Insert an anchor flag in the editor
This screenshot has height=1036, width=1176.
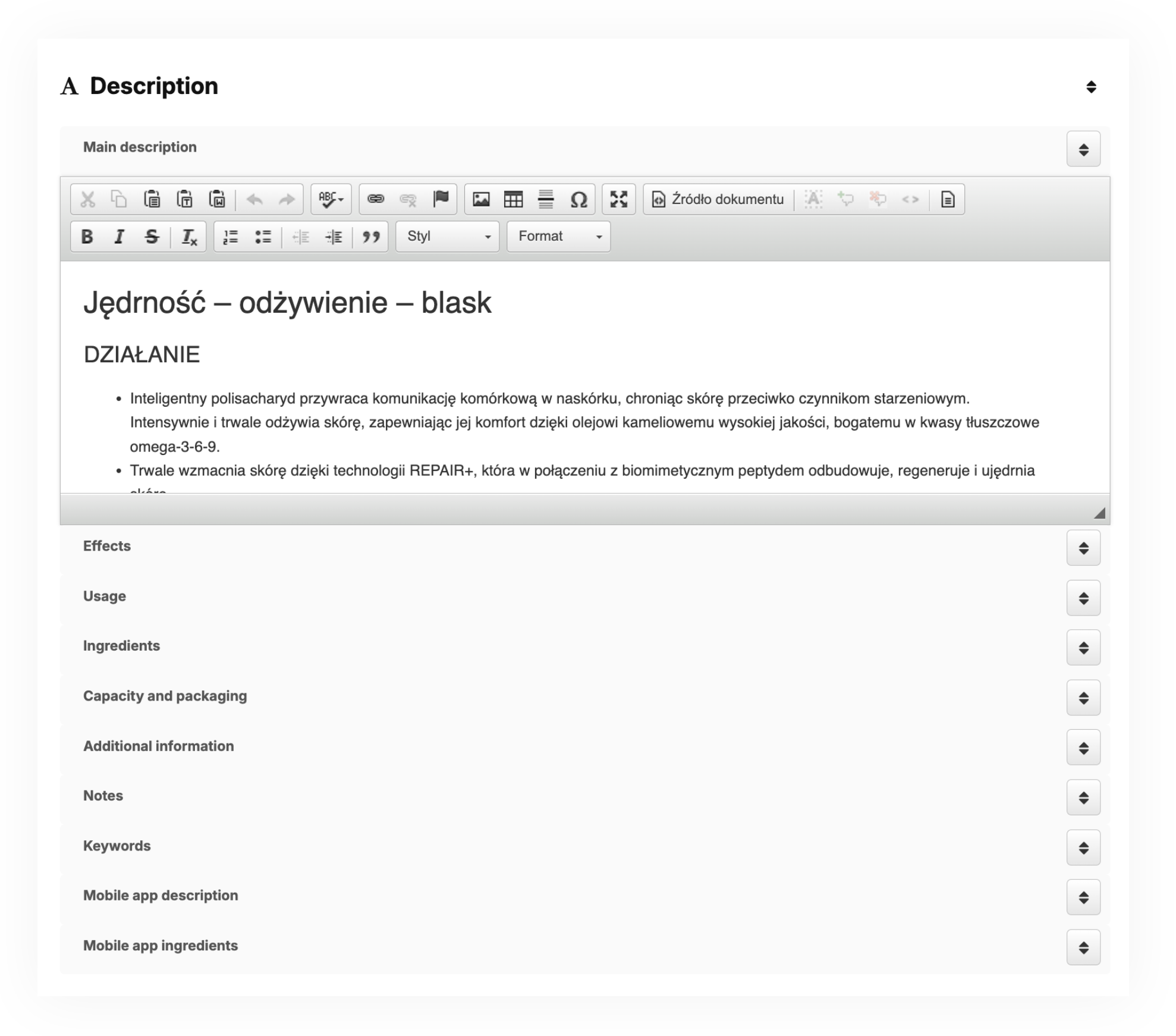pyautogui.click(x=441, y=199)
